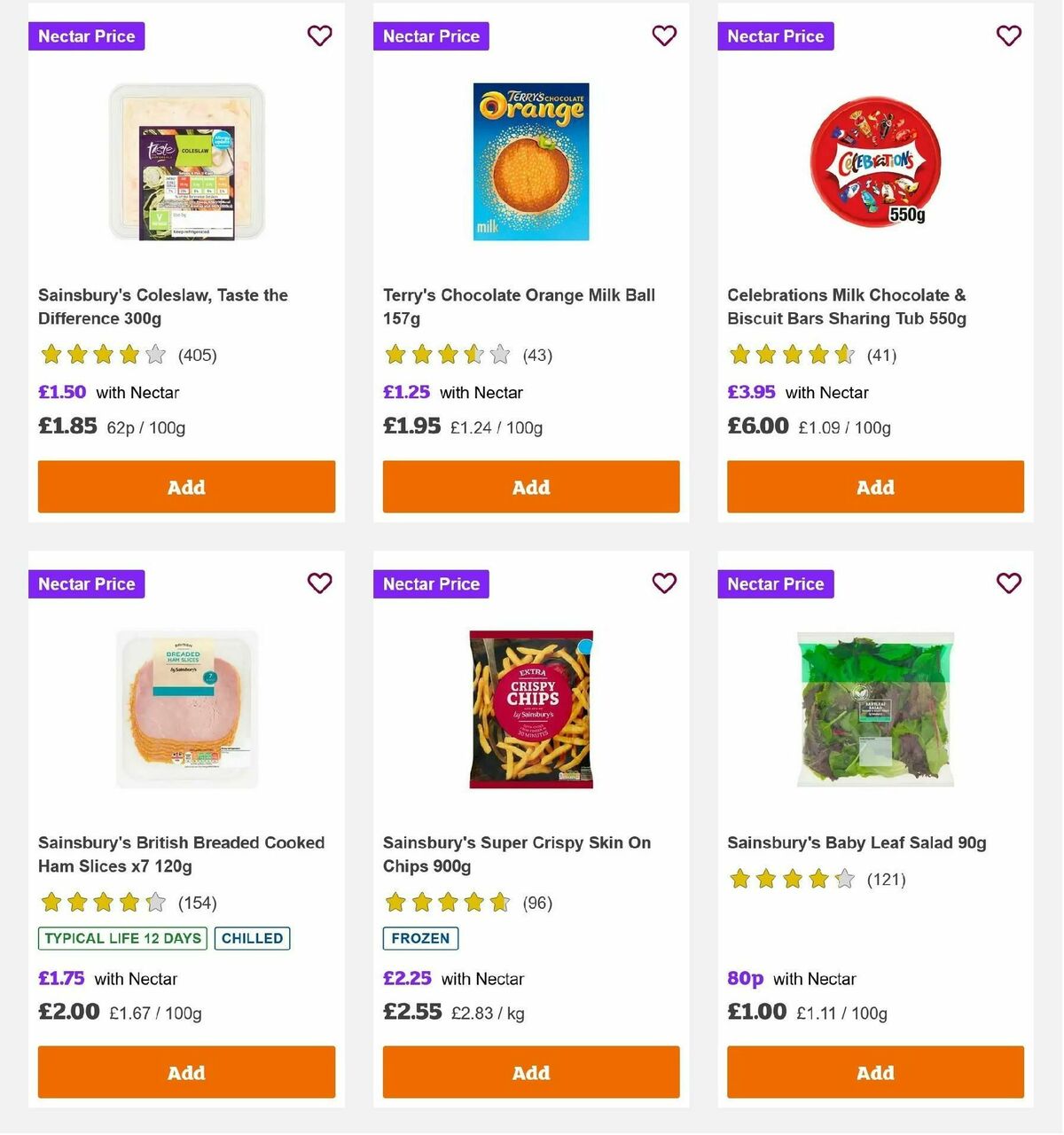Click the heart icon on Baby Leaf Salad
Viewport: 1064px width, 1135px height.
click(x=1008, y=583)
